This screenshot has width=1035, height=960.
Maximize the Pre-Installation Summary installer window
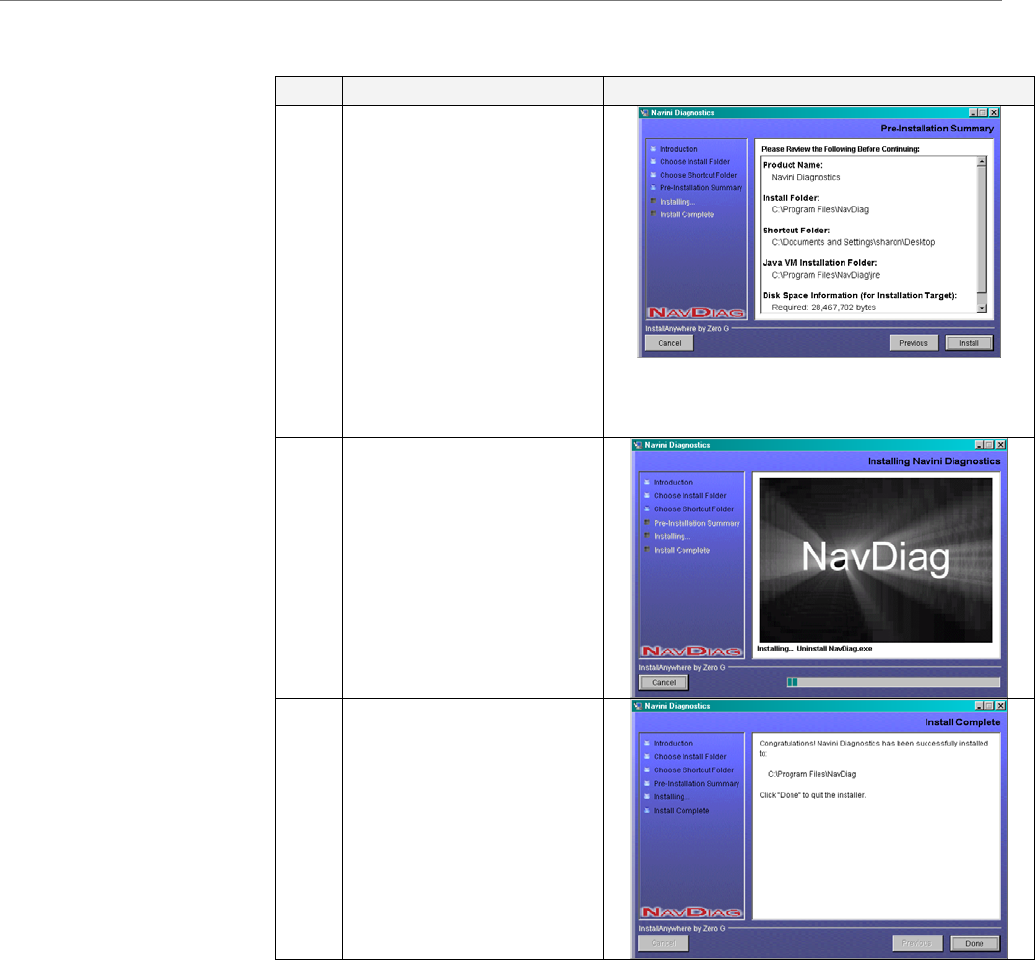983,113
